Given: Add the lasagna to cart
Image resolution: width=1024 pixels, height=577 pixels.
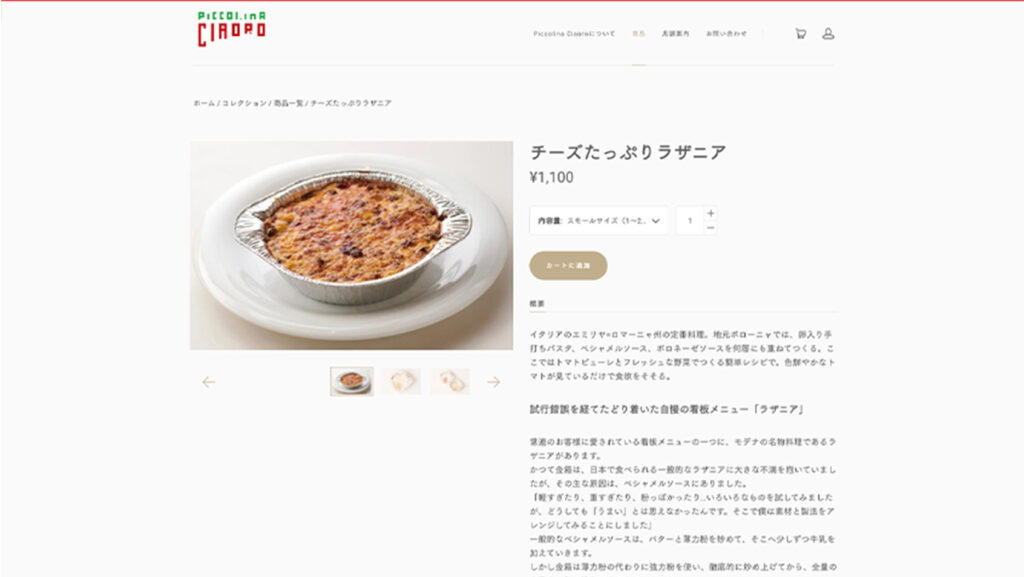Looking at the screenshot, I should pos(568,266).
